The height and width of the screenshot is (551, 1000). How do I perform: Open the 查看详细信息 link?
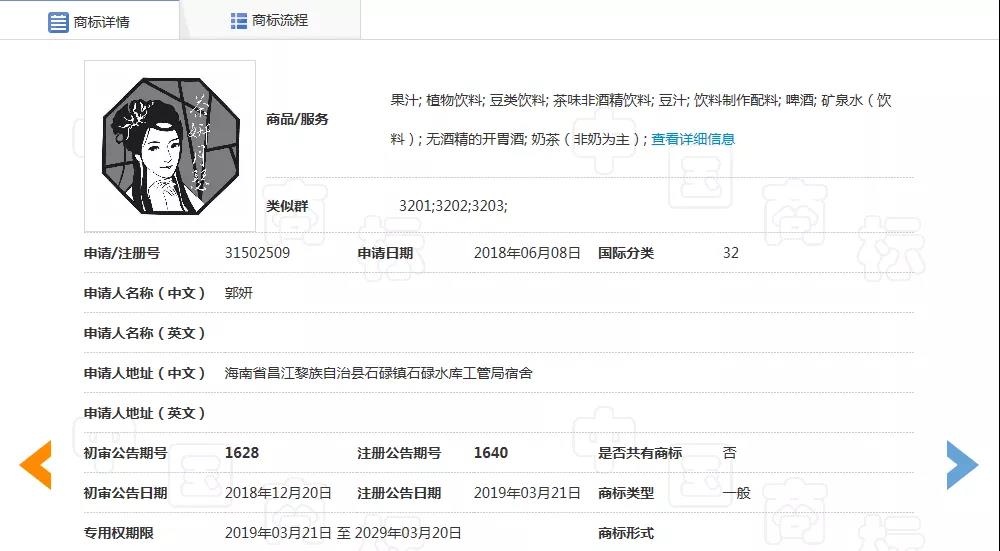(693, 139)
